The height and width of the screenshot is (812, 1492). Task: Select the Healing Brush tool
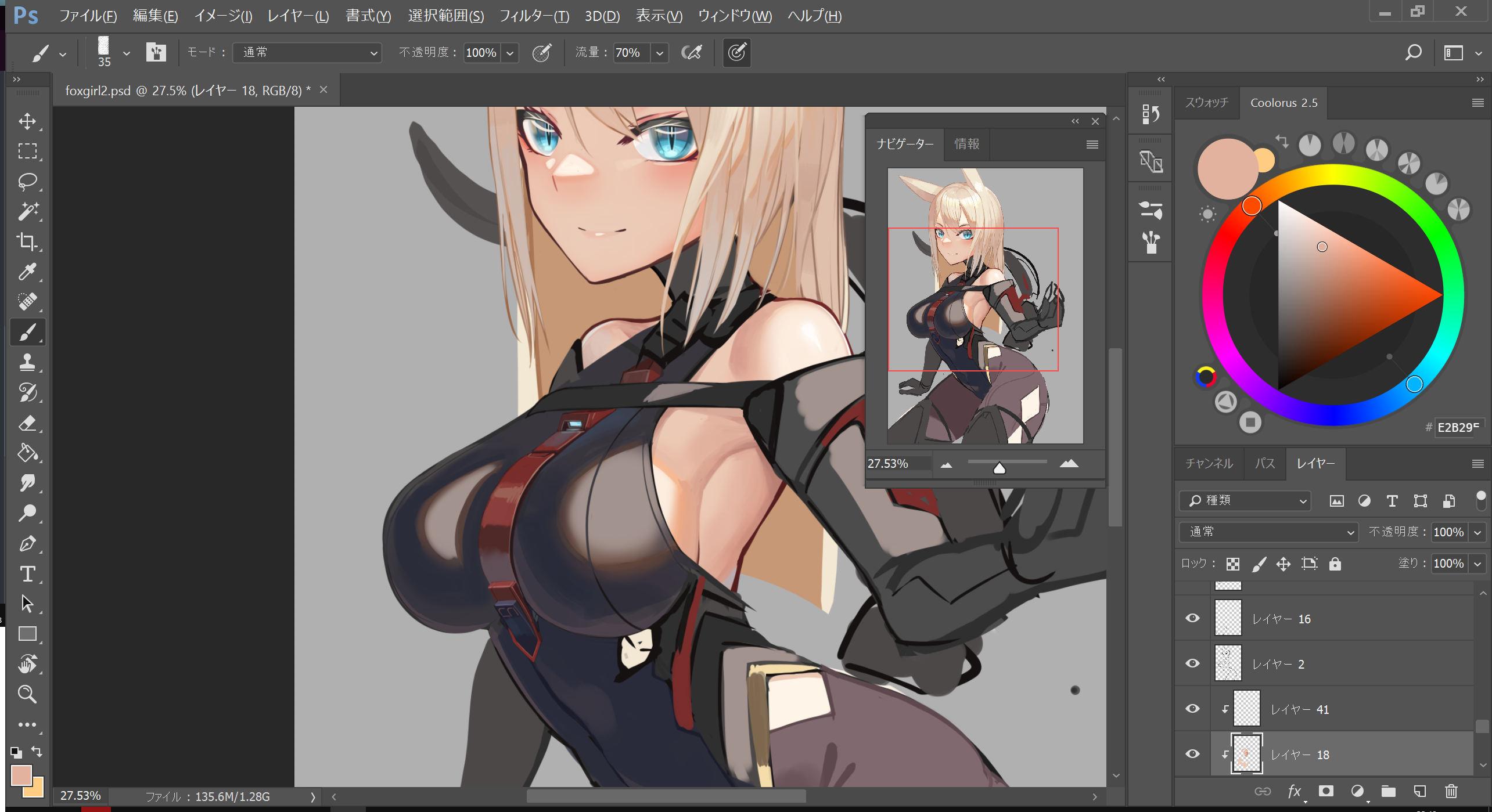27,302
